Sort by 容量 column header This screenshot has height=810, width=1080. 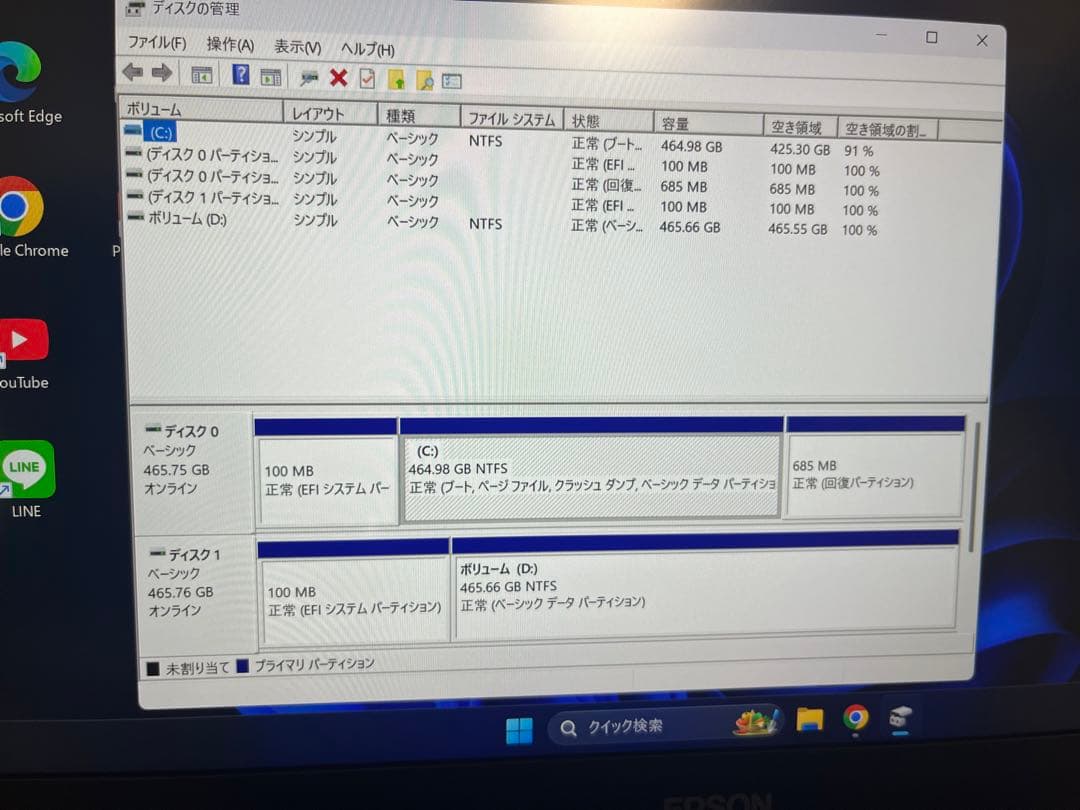(708, 124)
